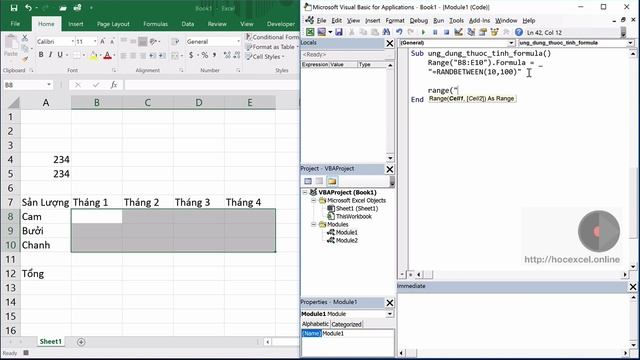Click the Paste button in Excel ribbon
The width and height of the screenshot is (640, 360).
11,46
